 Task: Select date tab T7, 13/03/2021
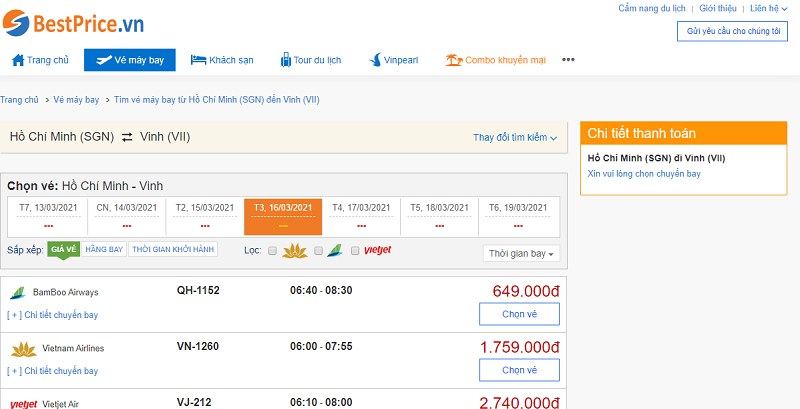coord(48,217)
